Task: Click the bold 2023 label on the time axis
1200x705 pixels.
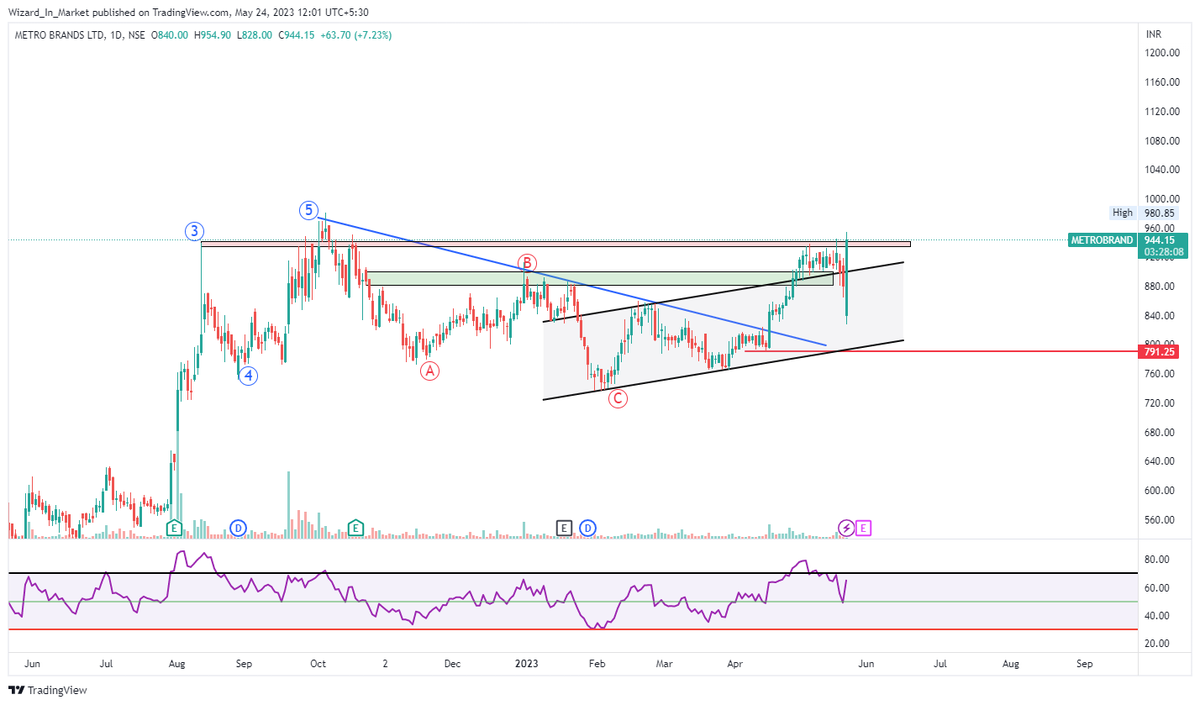Action: (527, 663)
